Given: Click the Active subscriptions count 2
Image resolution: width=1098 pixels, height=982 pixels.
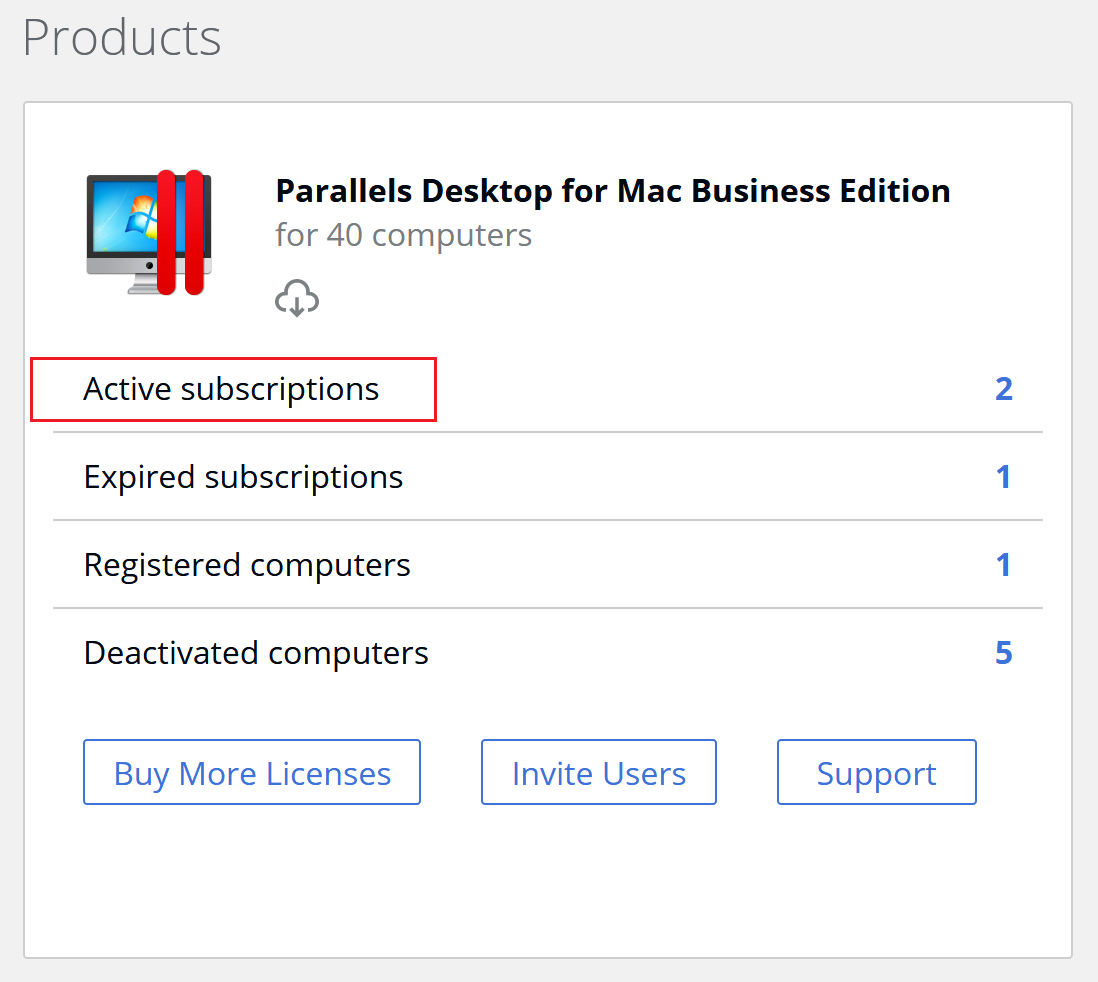Looking at the screenshot, I should [x=1004, y=389].
